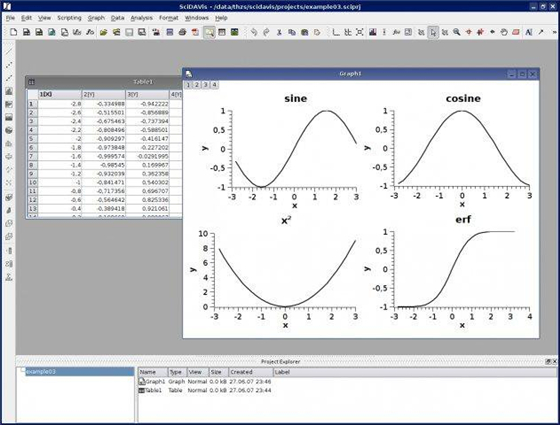Select example03 folder in project tree
This screenshot has width=560, height=425.
click(x=41, y=372)
